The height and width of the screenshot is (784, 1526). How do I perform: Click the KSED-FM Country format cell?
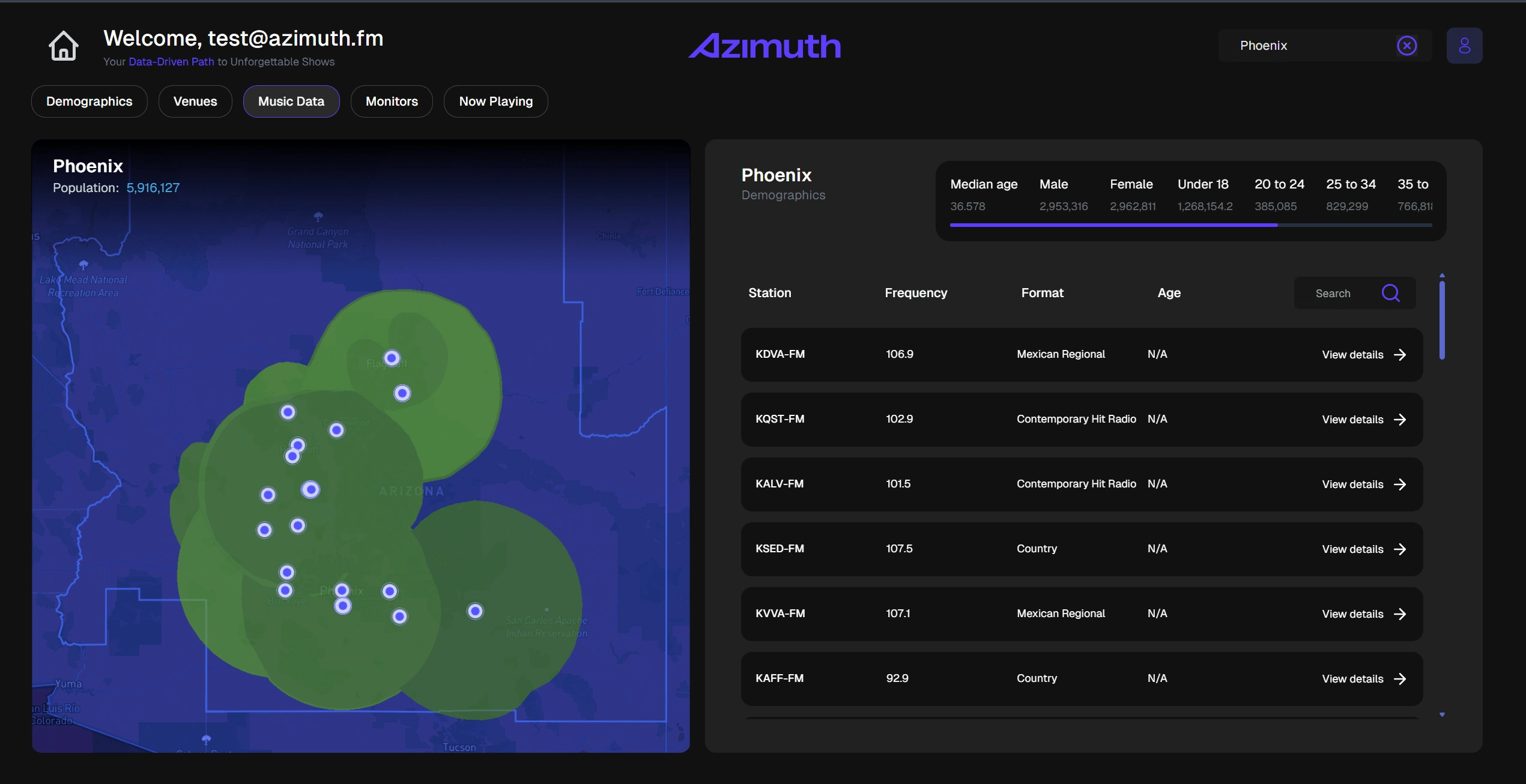point(1037,549)
